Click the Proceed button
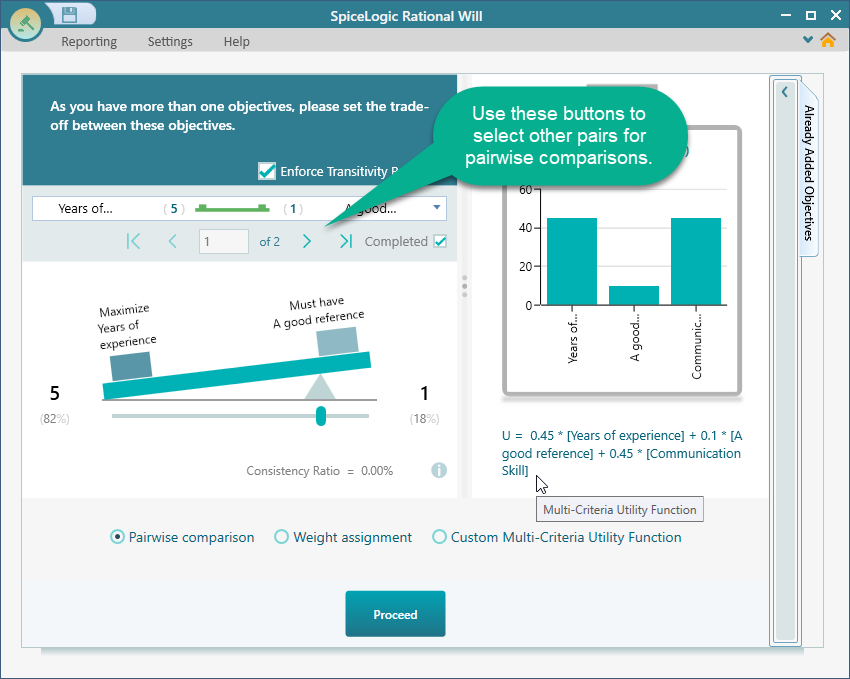The width and height of the screenshot is (850, 679). 395,614
